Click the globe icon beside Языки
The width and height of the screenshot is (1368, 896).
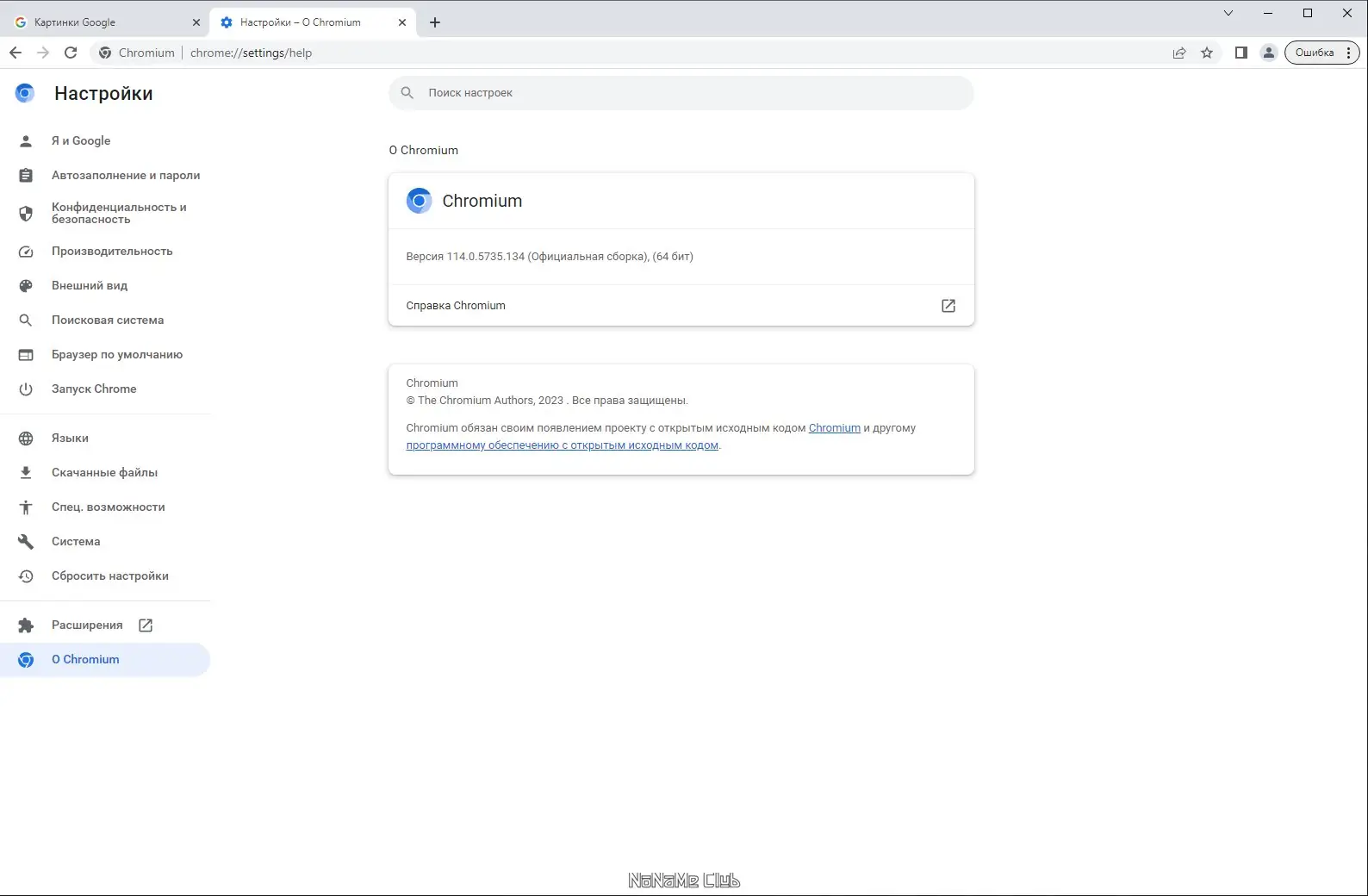tap(26, 439)
